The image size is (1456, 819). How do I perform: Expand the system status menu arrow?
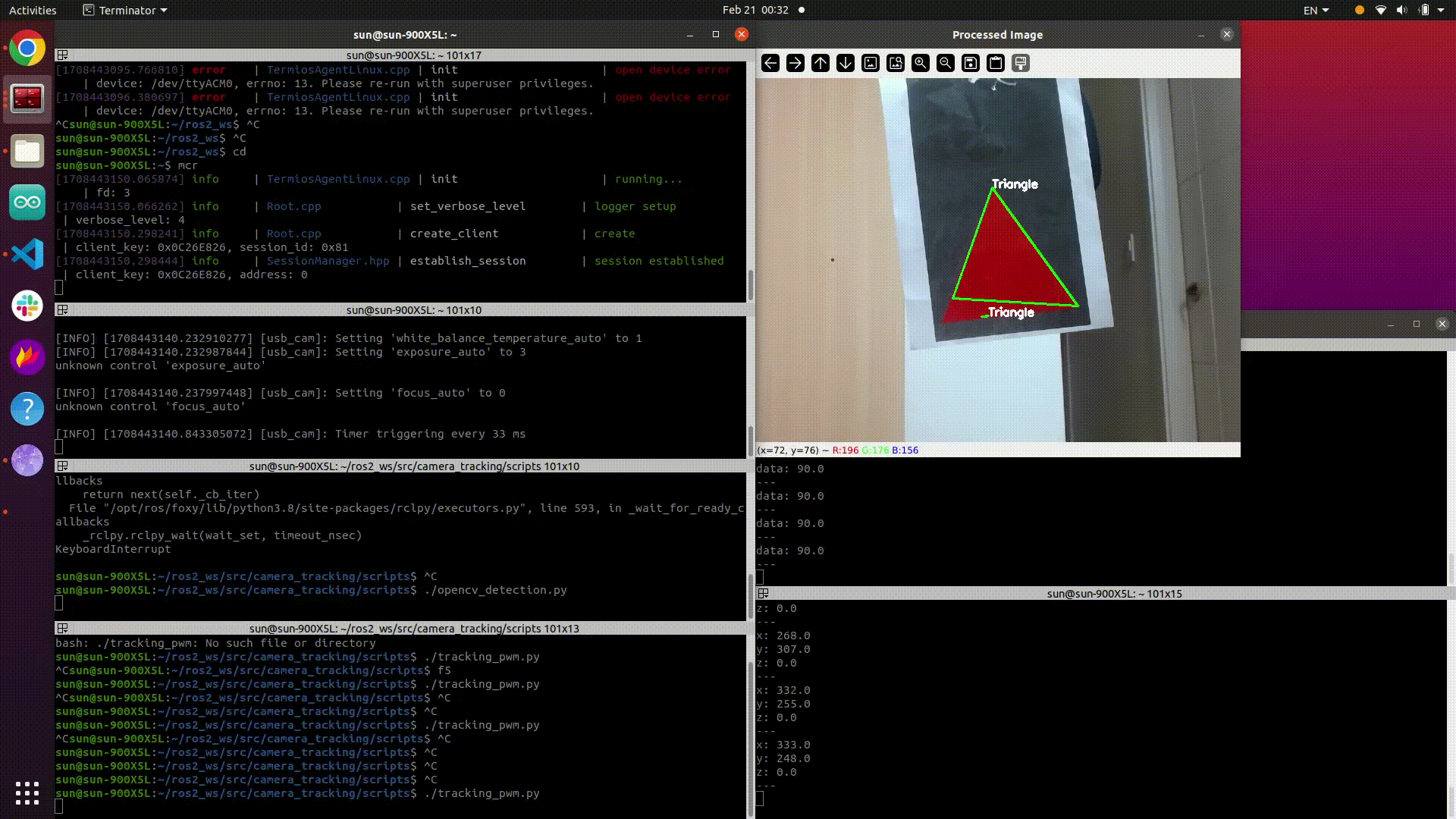[x=1441, y=10]
